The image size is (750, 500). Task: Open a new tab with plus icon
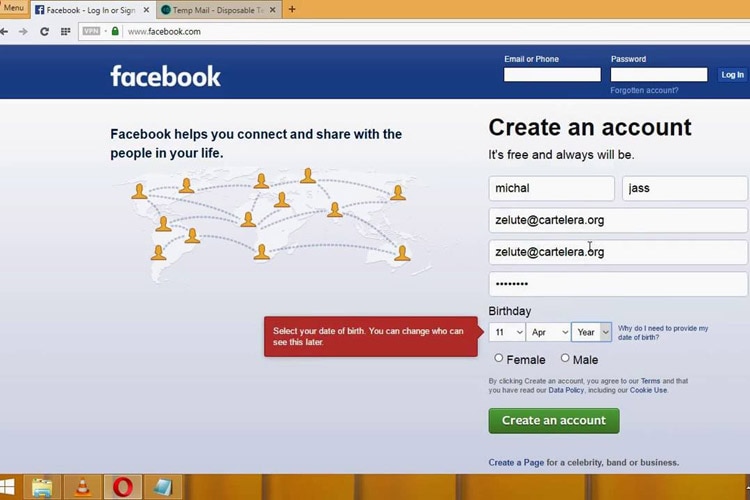point(292,10)
